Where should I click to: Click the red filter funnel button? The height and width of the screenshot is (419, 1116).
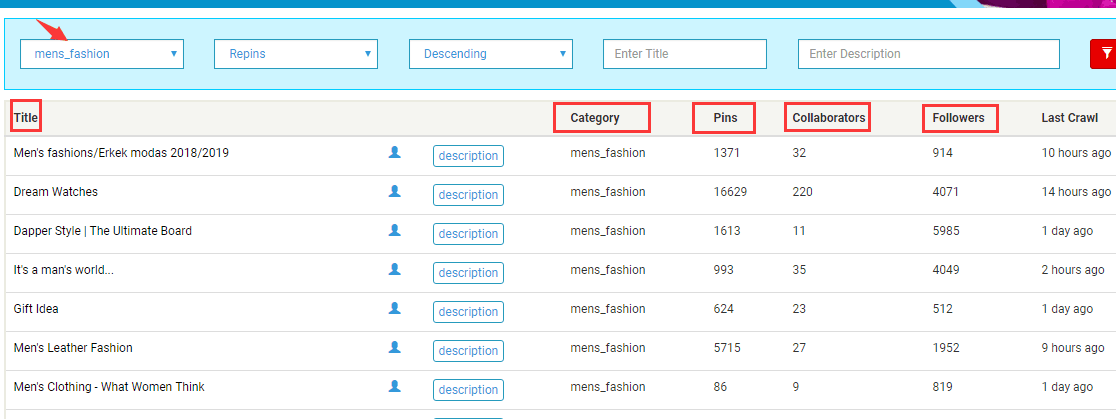[x=1104, y=54]
